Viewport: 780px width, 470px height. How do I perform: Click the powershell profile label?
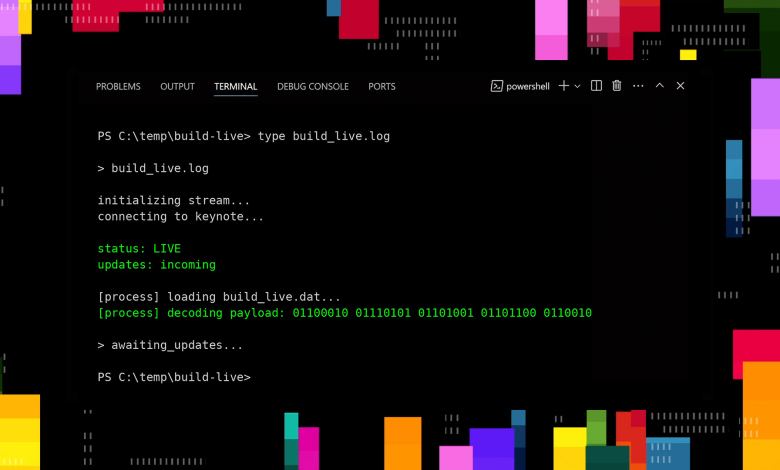click(528, 87)
